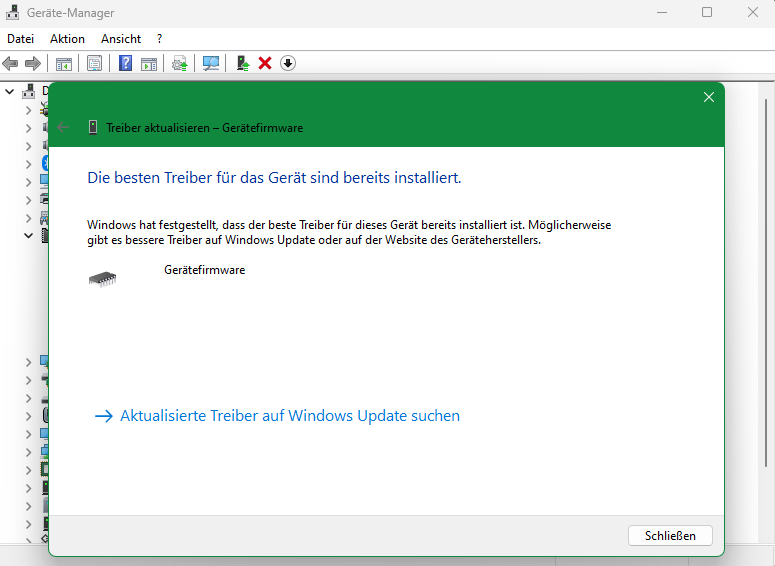The image size is (775, 566).
Task: Toggle the action pane toolbar icon
Action: click(149, 63)
